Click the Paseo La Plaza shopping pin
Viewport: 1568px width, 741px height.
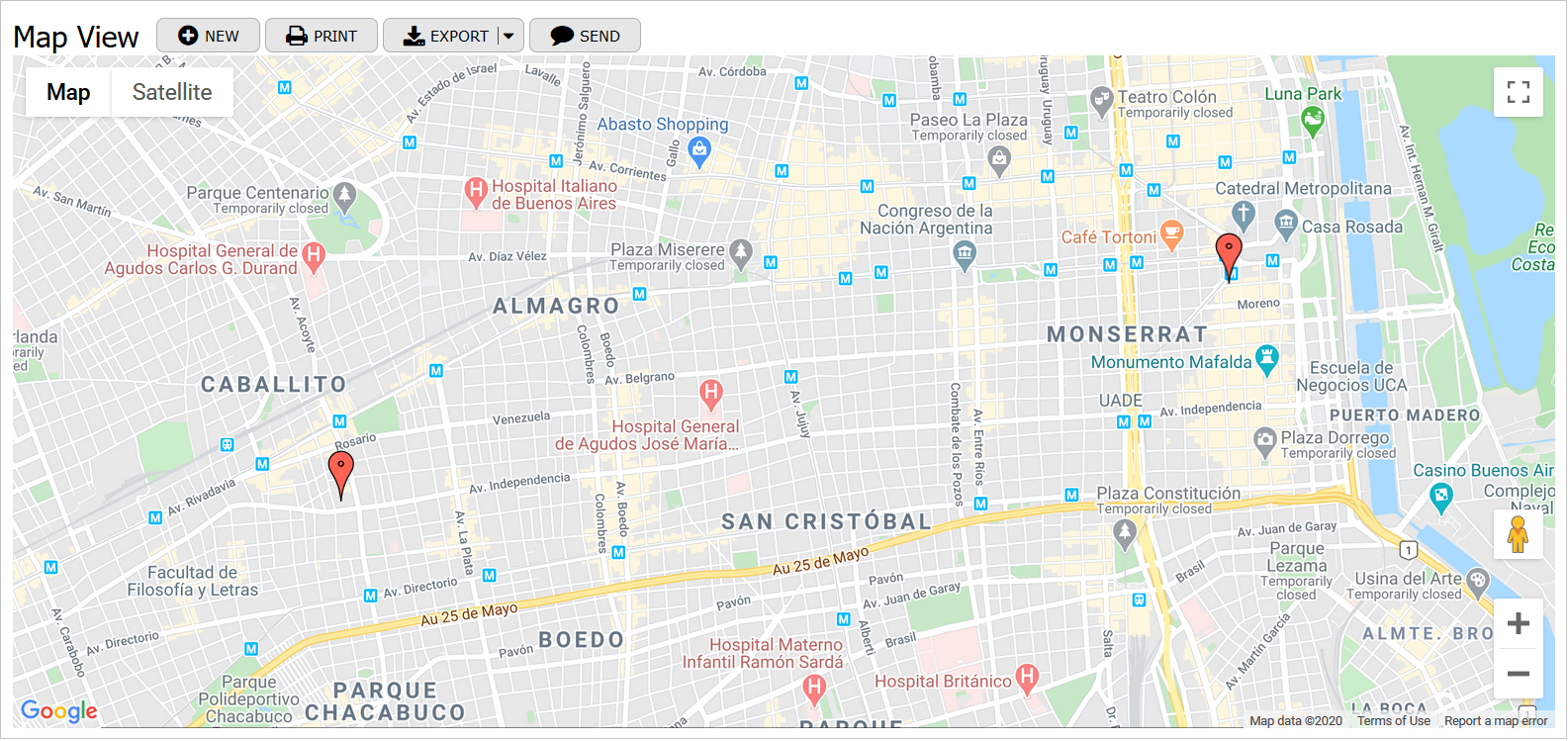(x=999, y=160)
